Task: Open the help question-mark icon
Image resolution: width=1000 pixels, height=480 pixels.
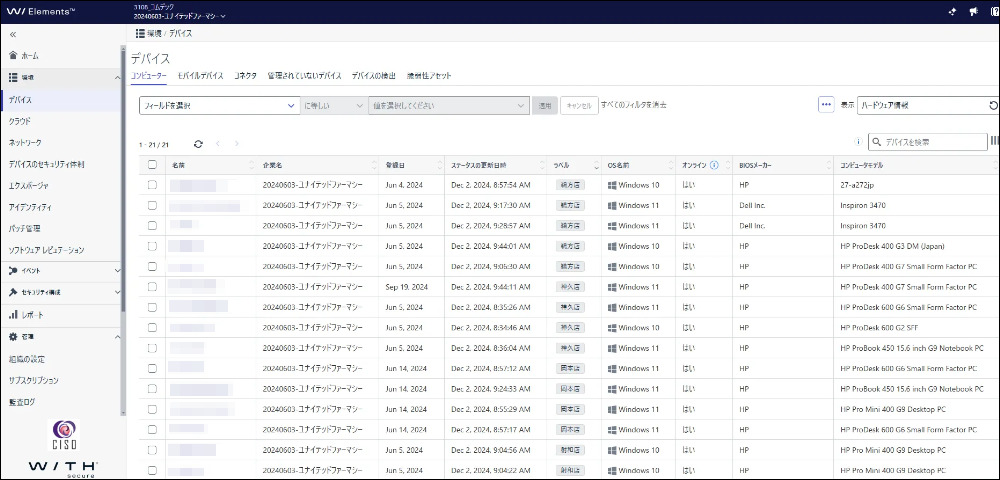Action: [x=994, y=11]
